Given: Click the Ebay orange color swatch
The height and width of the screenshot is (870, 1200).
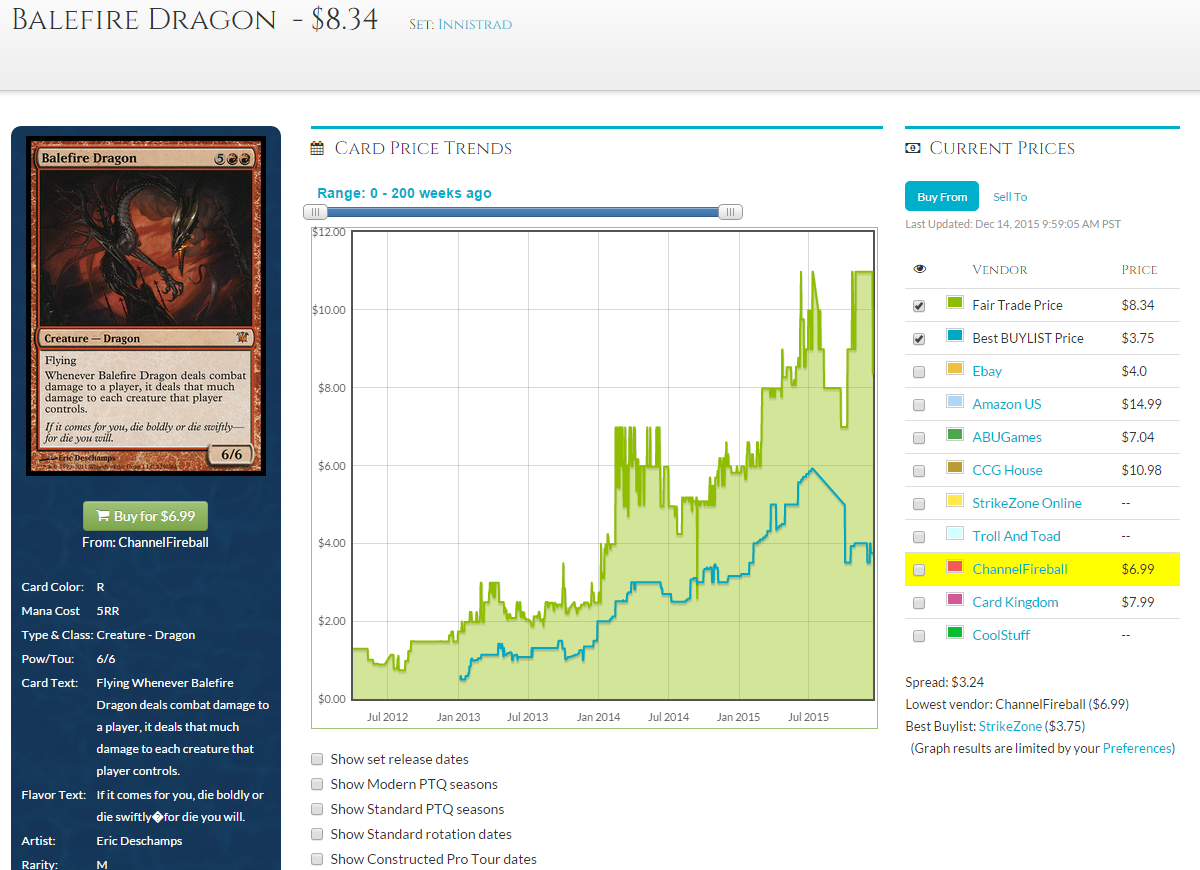Looking at the screenshot, I should coord(955,369).
